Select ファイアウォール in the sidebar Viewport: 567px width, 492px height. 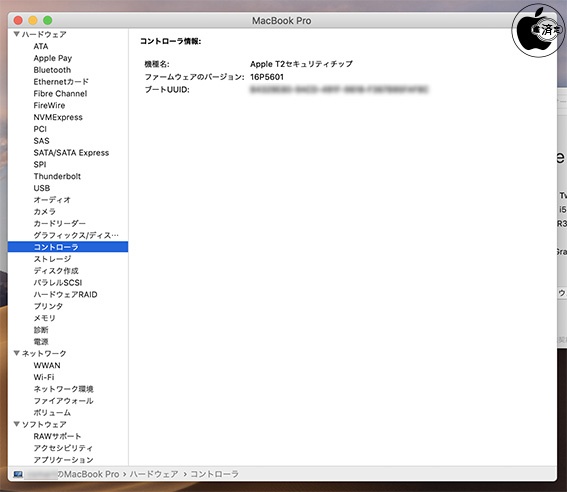coord(64,401)
